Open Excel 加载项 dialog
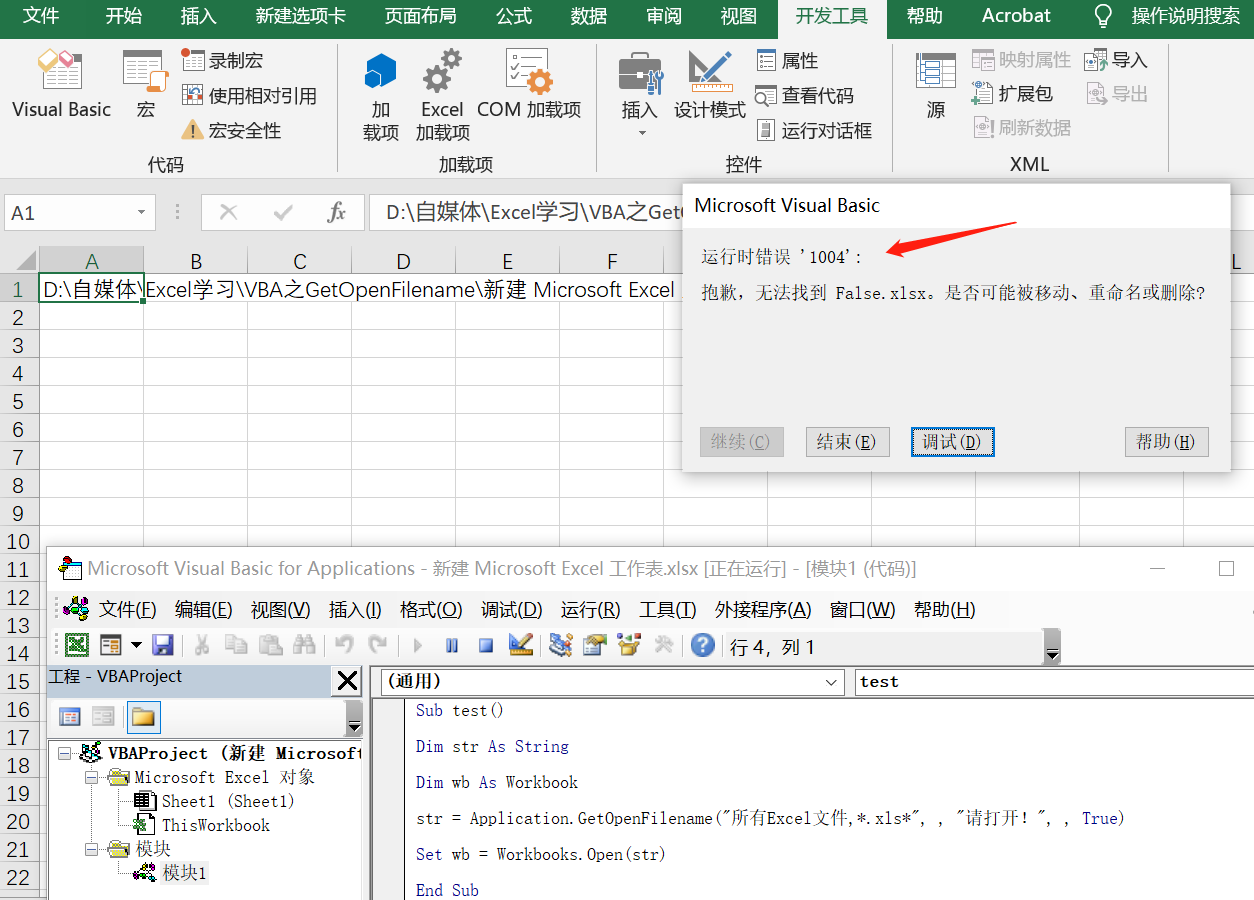 coord(442,96)
